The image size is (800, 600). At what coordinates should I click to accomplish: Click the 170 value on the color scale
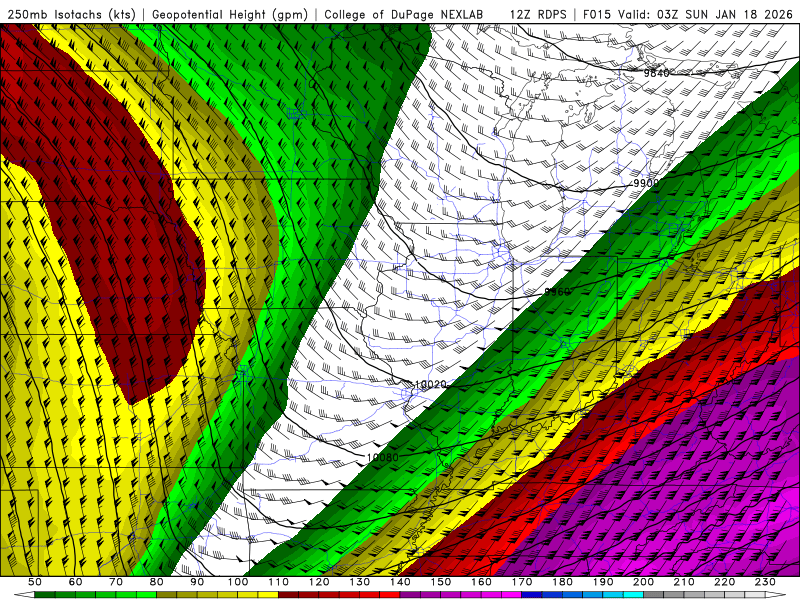pyautogui.click(x=522, y=582)
